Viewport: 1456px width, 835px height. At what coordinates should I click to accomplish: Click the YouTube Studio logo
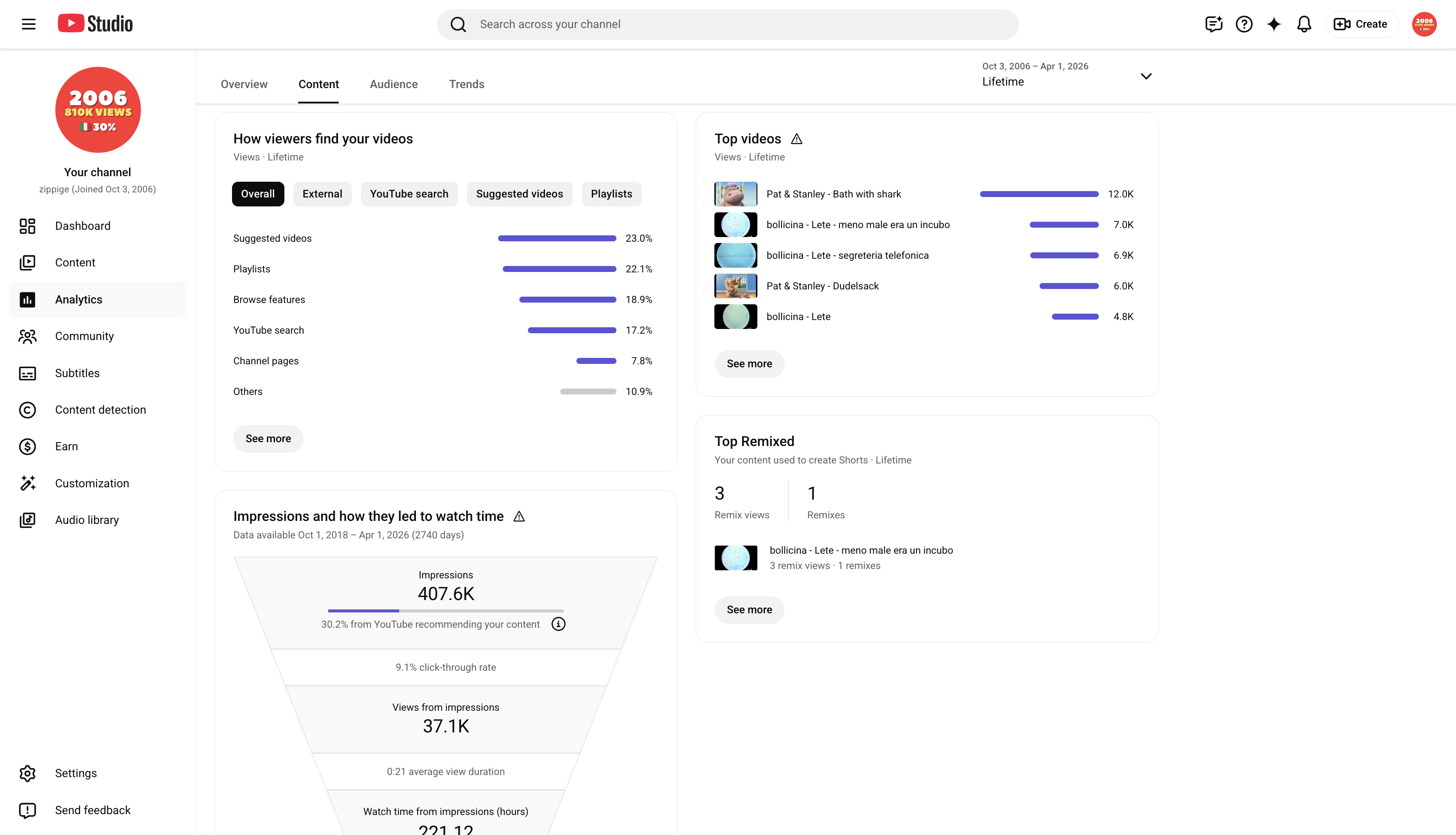click(95, 23)
